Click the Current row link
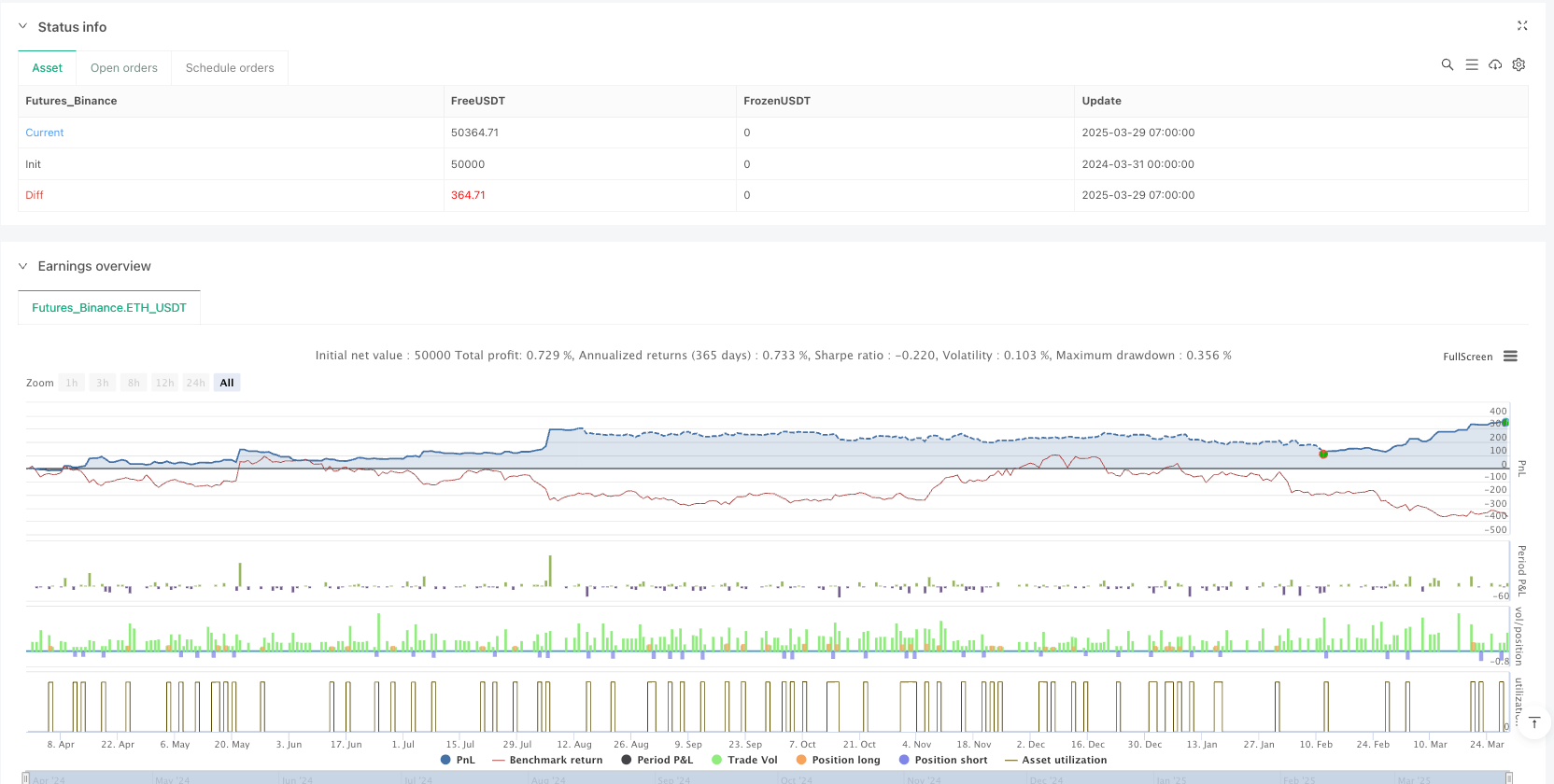The width and height of the screenshot is (1554, 784). (x=45, y=133)
